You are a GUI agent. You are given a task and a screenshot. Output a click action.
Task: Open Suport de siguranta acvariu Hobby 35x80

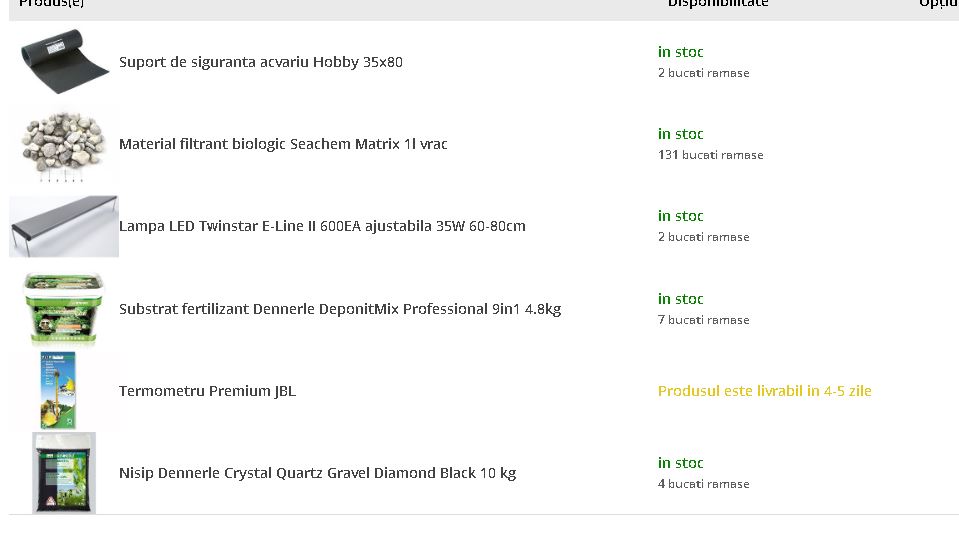point(261,62)
